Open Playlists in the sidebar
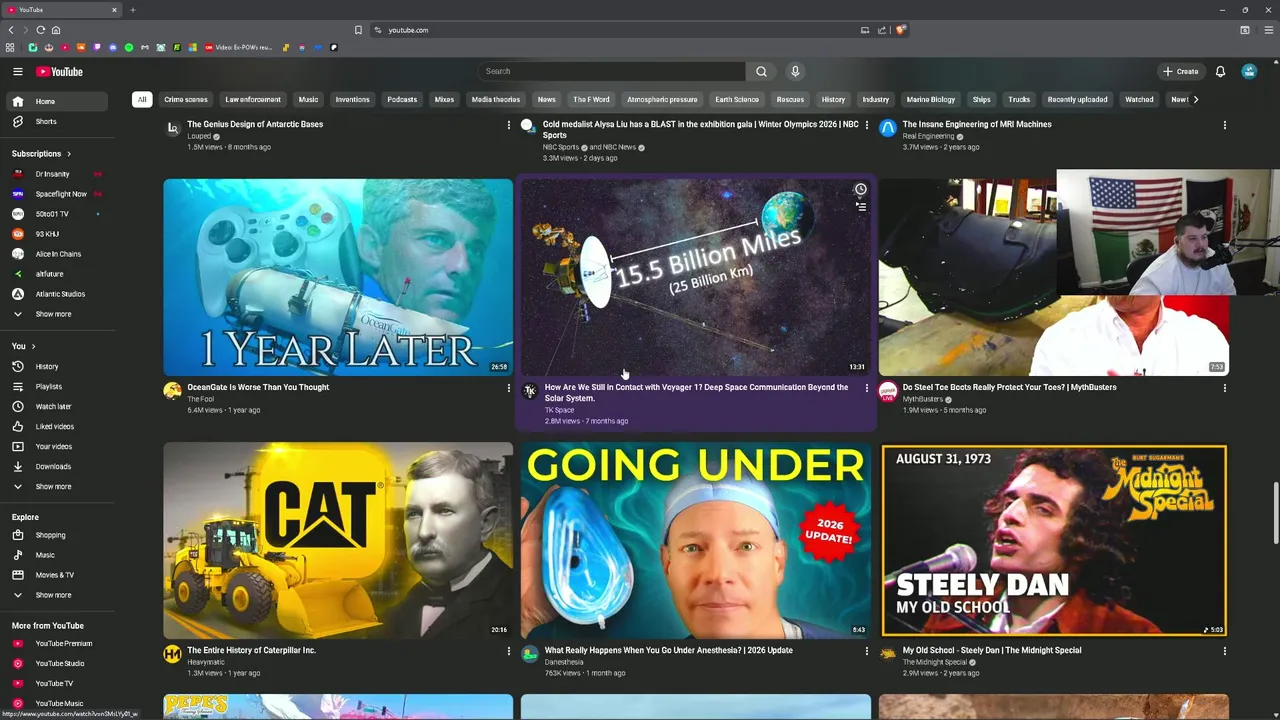This screenshot has width=1280, height=720. click(55, 386)
